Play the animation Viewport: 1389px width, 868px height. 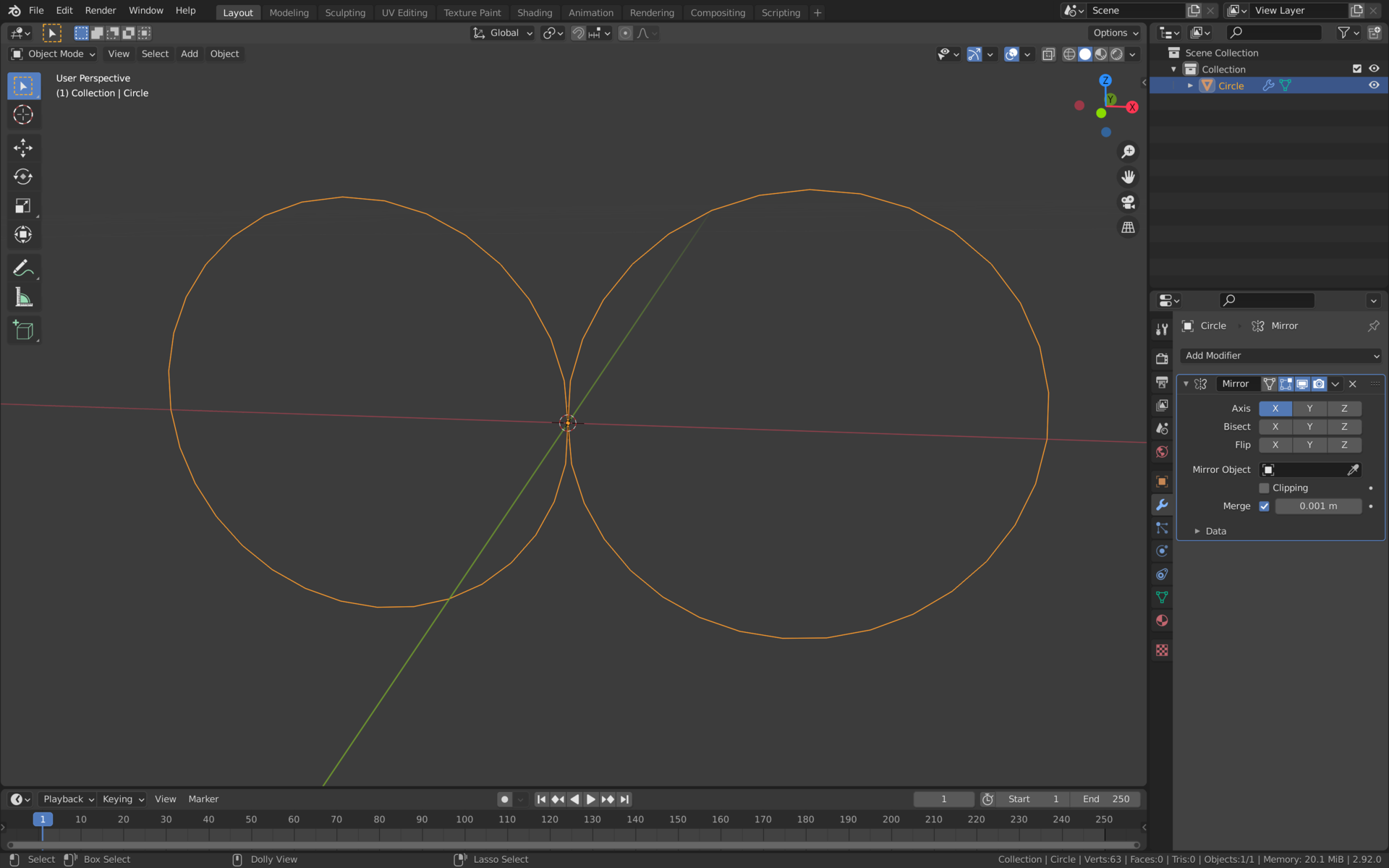click(x=590, y=799)
